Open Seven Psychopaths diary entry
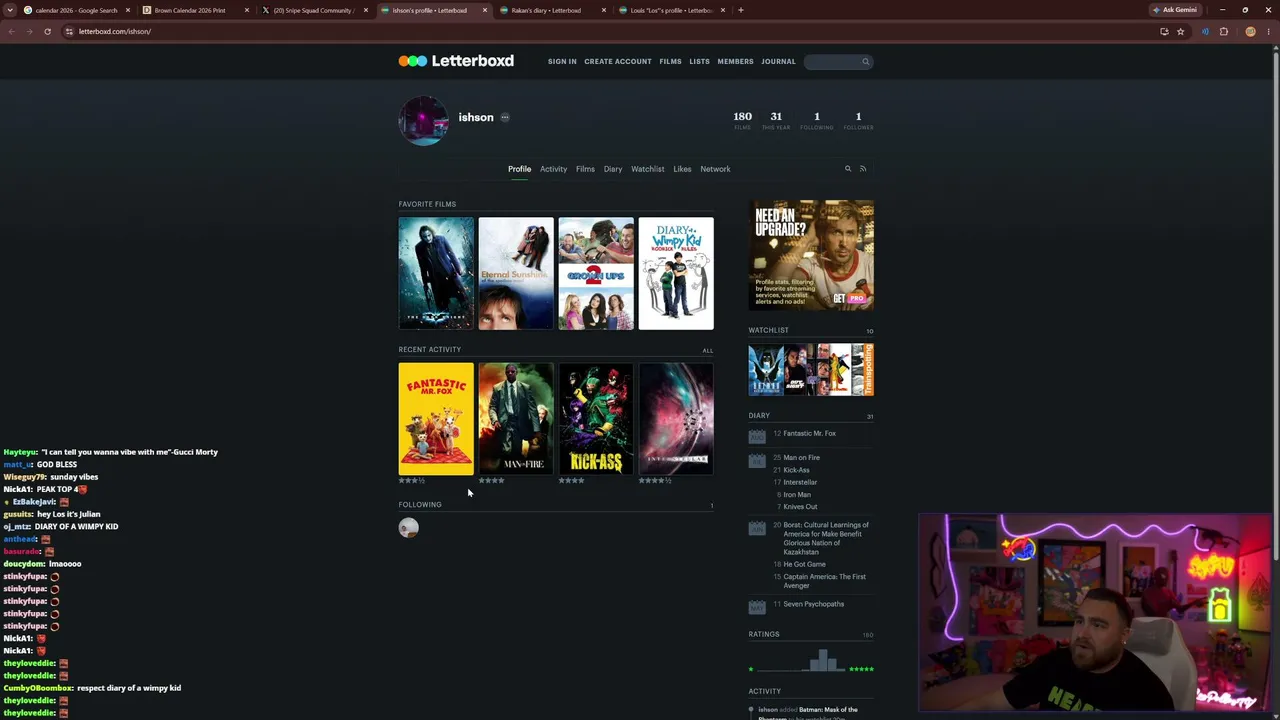The width and height of the screenshot is (1280, 720). 813,604
